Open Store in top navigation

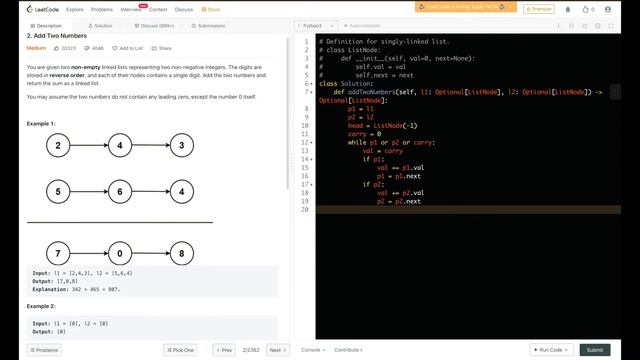point(211,9)
